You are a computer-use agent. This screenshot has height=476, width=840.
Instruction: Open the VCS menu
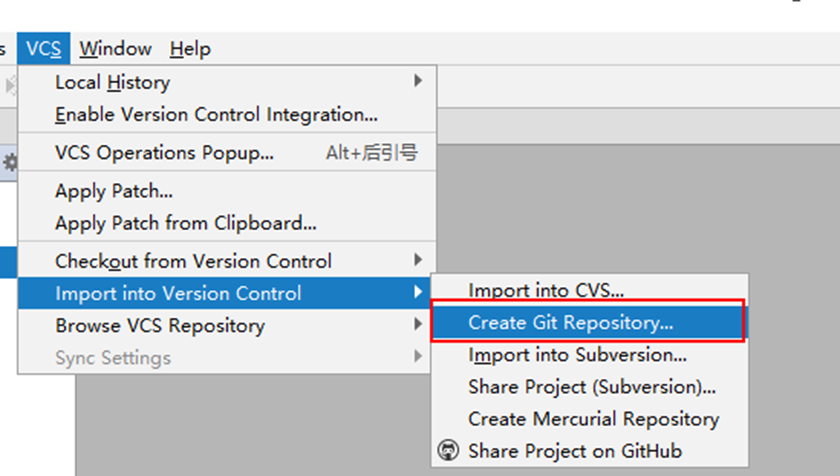pos(43,49)
